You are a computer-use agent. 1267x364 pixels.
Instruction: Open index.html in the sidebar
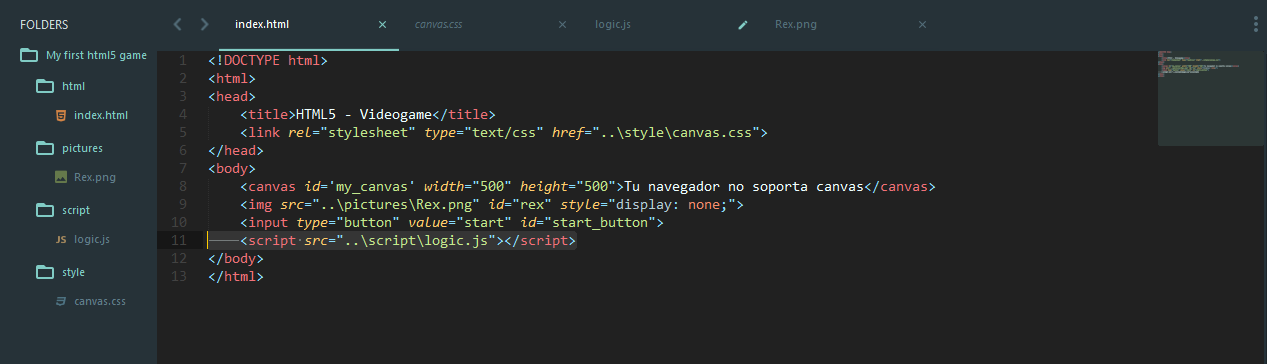pos(101,116)
